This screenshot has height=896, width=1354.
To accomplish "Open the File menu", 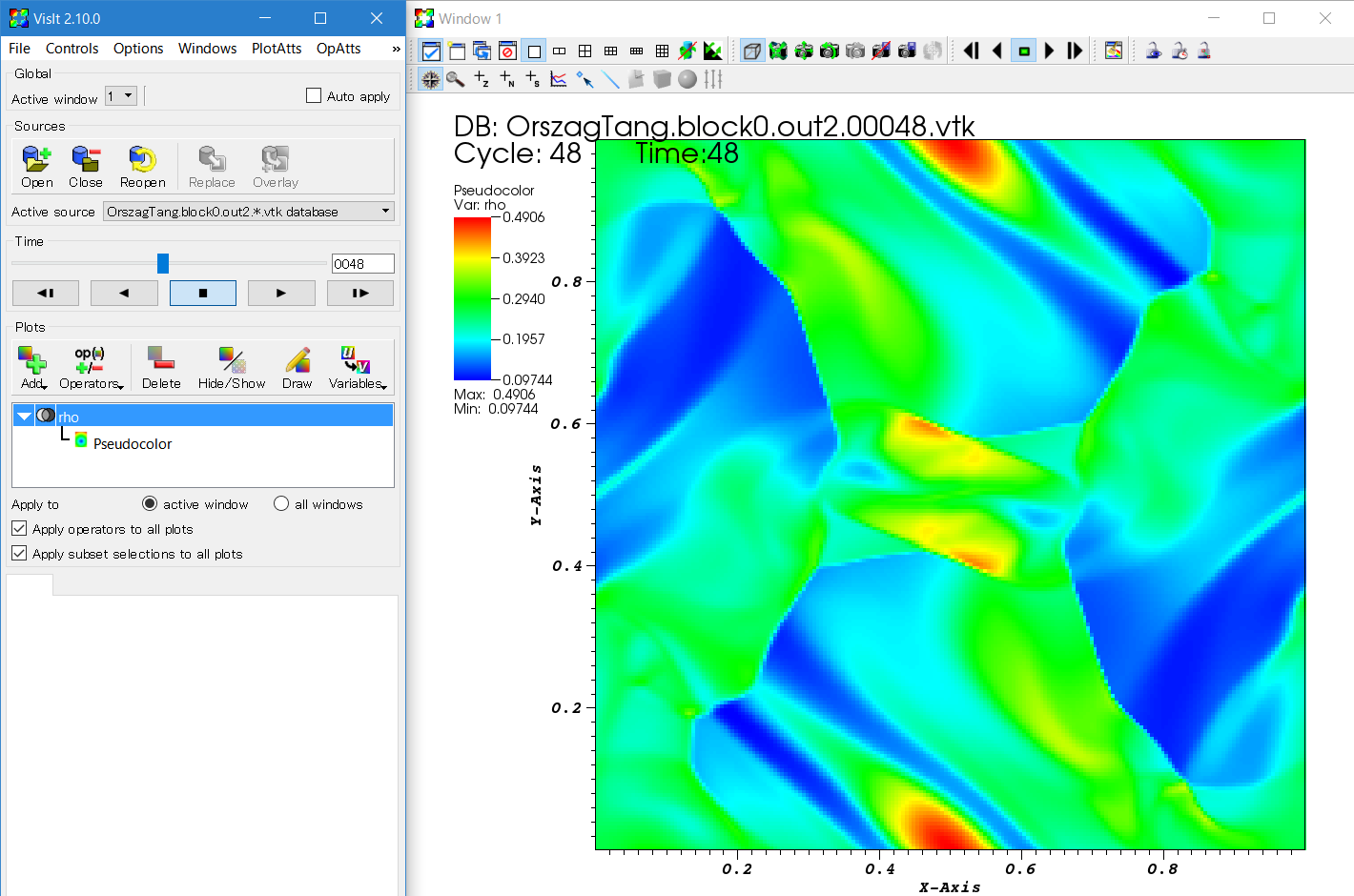I will click(x=19, y=49).
